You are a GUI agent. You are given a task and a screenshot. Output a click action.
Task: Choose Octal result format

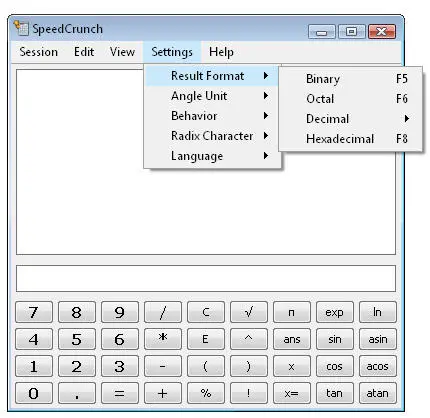pos(351,99)
